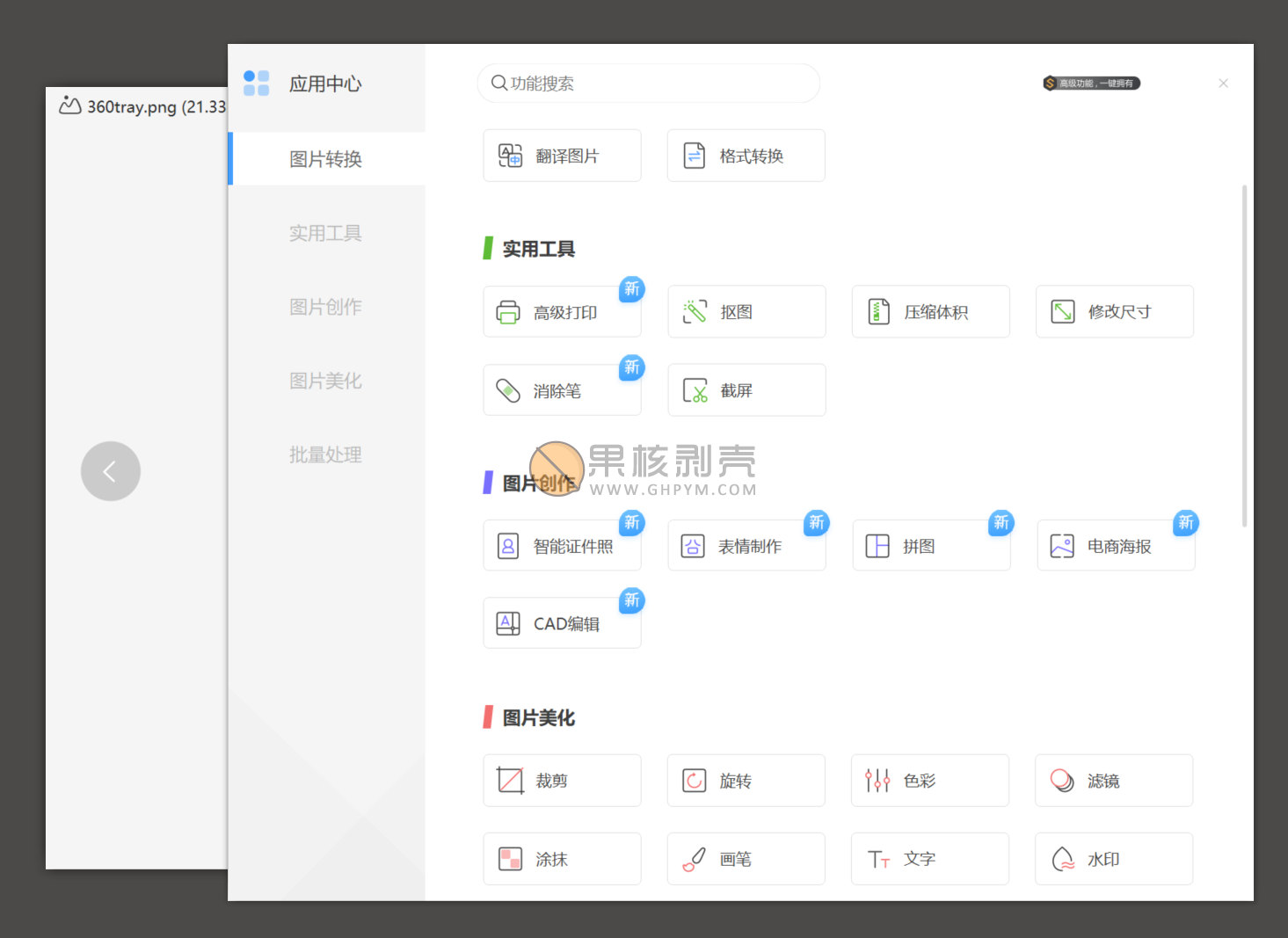Launch the CAD编辑 tool
1288x938 pixels.
tap(562, 623)
